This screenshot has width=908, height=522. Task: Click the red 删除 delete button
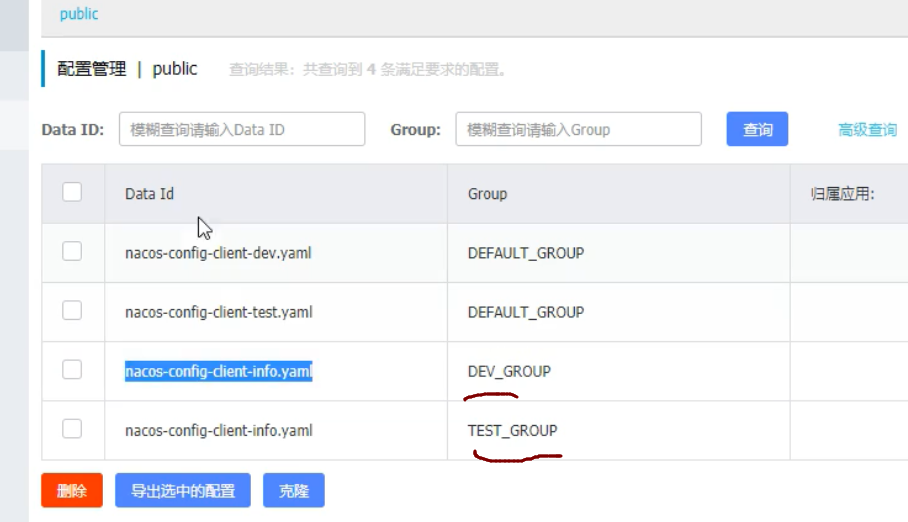click(72, 491)
